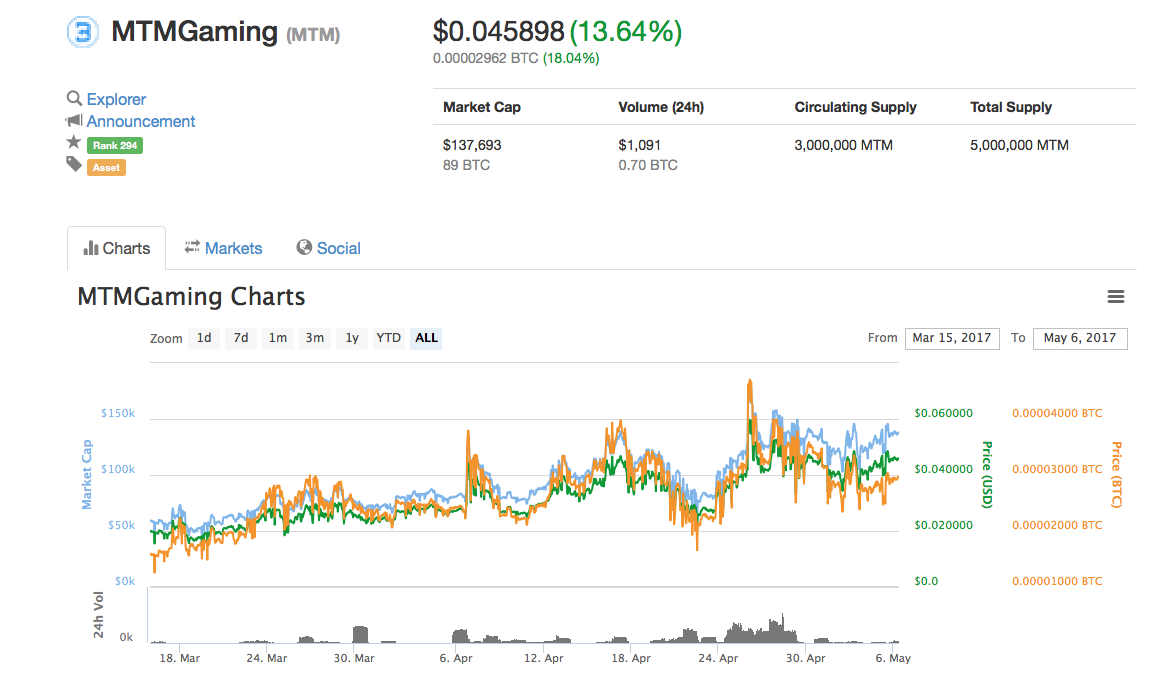Screen dimensions: 1162x683
Task: Set chart zoom to YTD
Action: point(388,338)
